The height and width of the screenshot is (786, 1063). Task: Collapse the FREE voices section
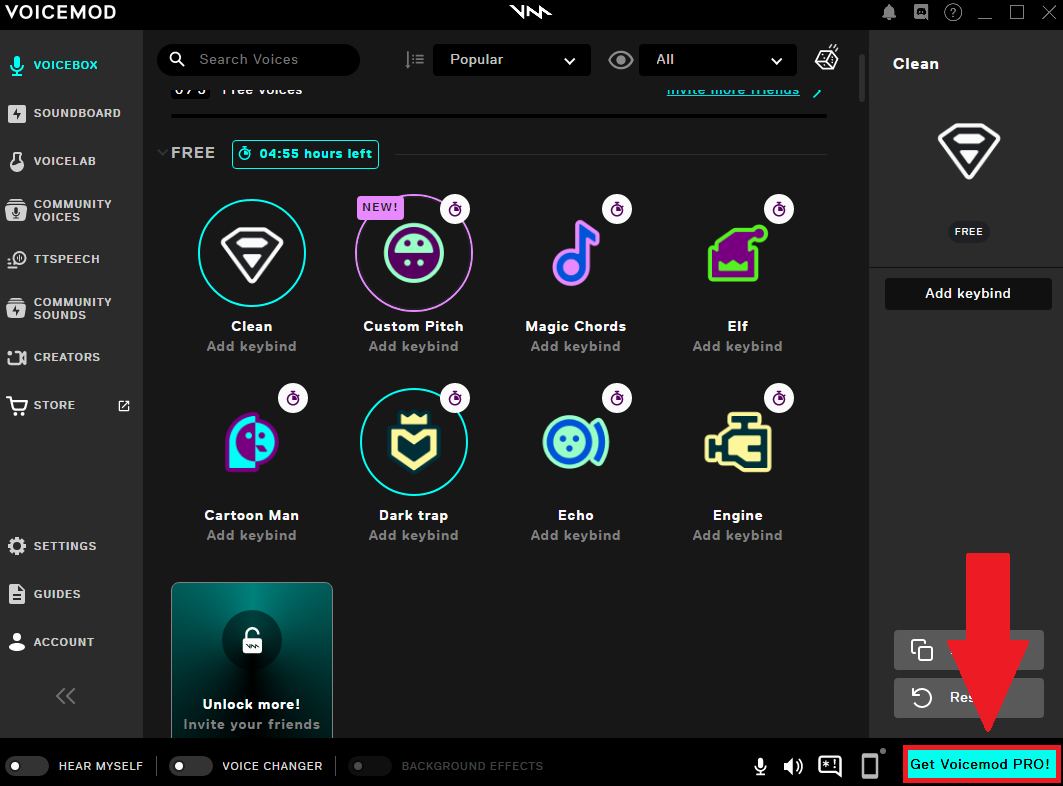tap(162, 153)
